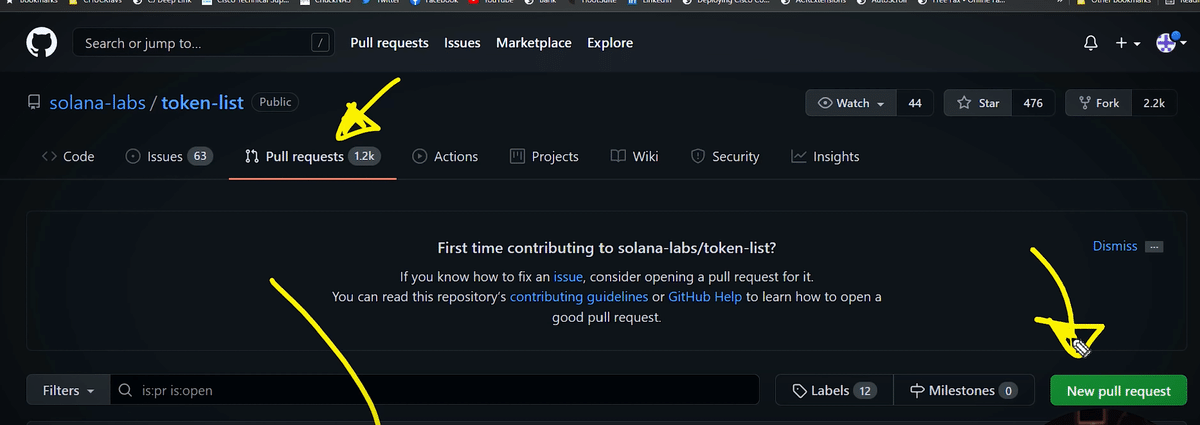This screenshot has width=1200, height=425.
Task: Open the token-list repository link
Action: point(203,103)
